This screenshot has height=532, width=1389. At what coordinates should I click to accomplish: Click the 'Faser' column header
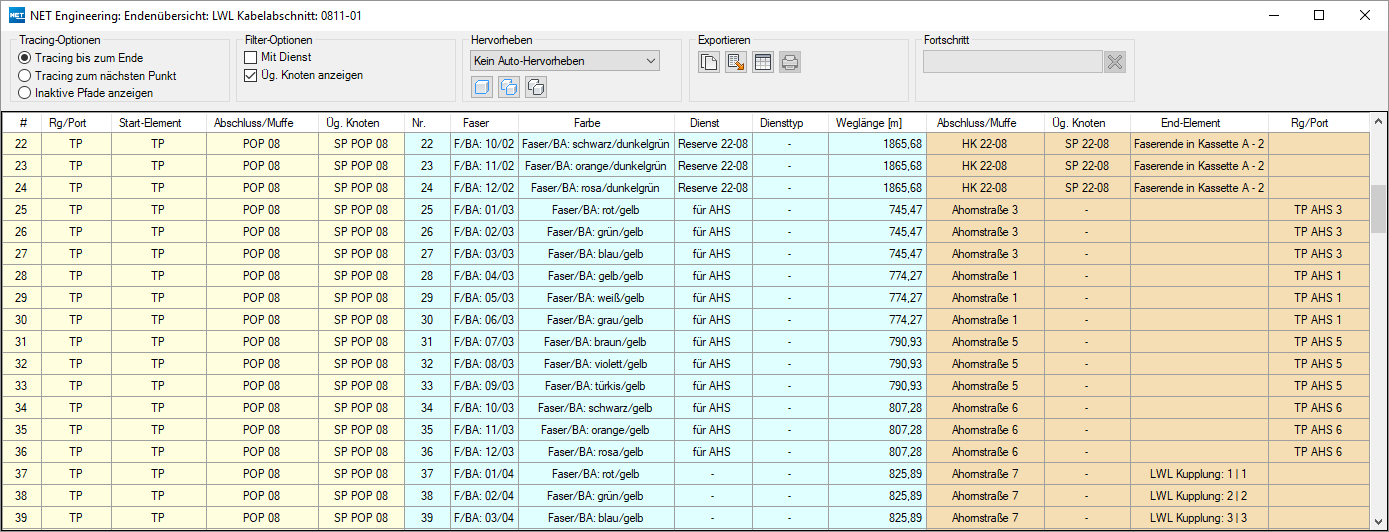coord(484,123)
